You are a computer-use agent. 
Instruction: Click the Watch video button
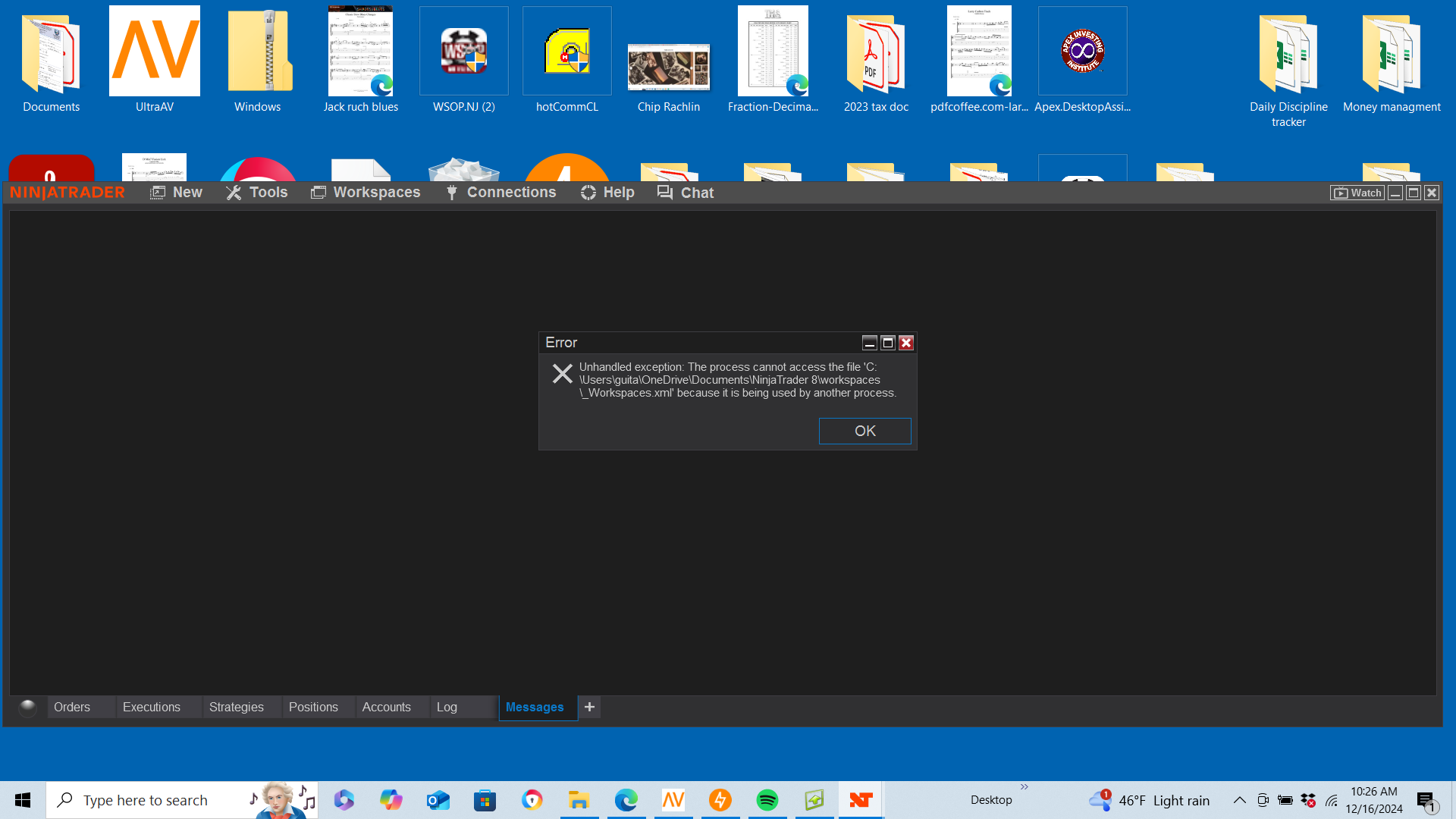point(1357,193)
